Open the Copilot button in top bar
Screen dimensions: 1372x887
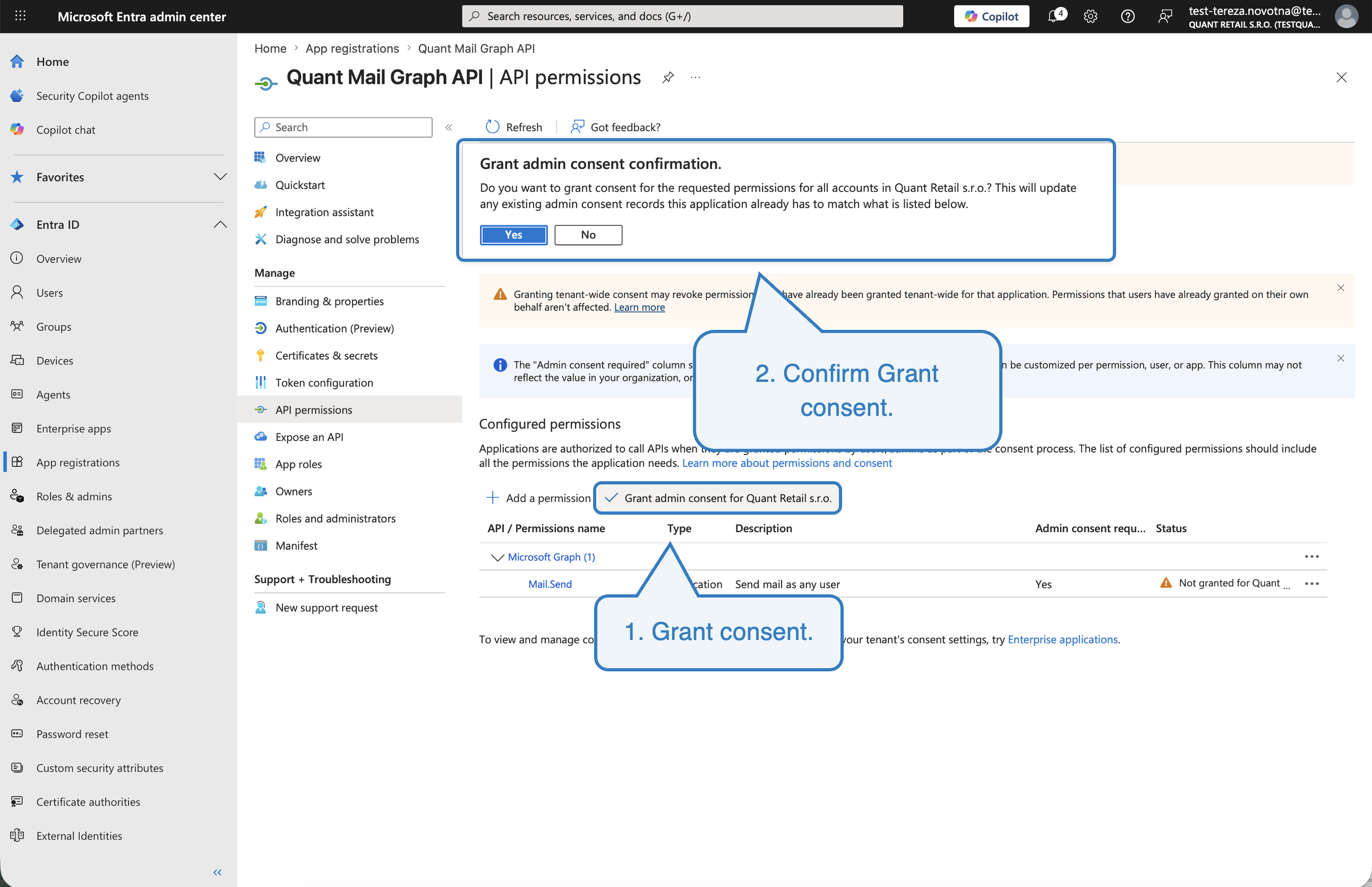(991, 16)
